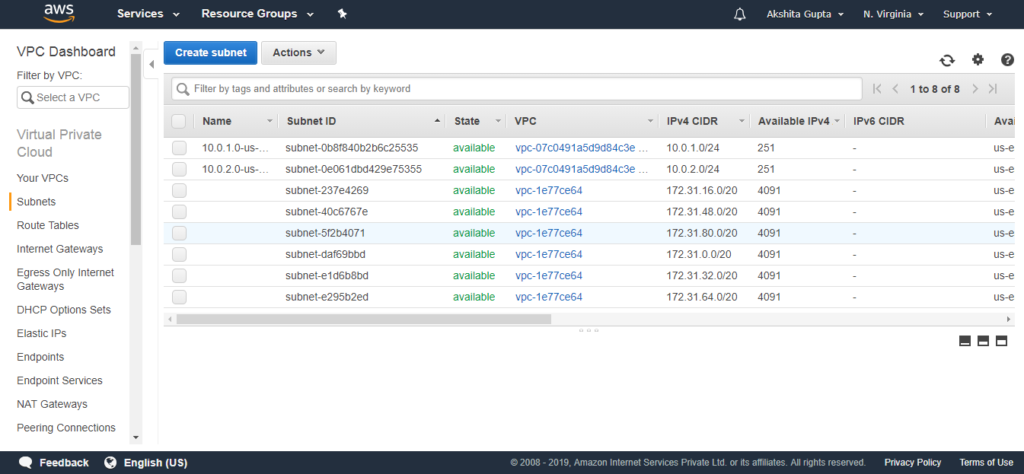
Task: Open the Privacy Policy link
Action: click(912, 462)
